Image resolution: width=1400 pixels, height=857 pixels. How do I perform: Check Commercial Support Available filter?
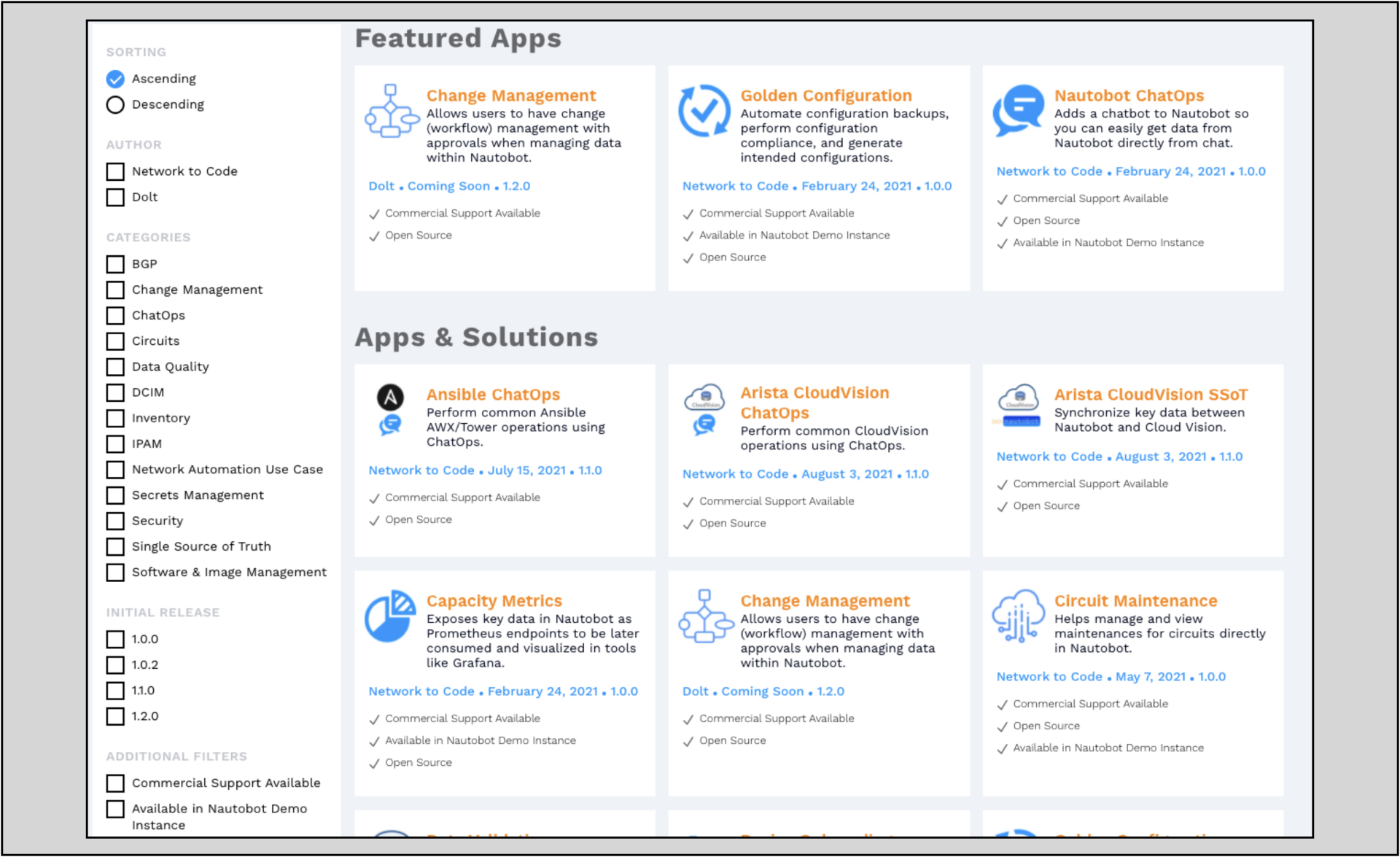point(115,783)
